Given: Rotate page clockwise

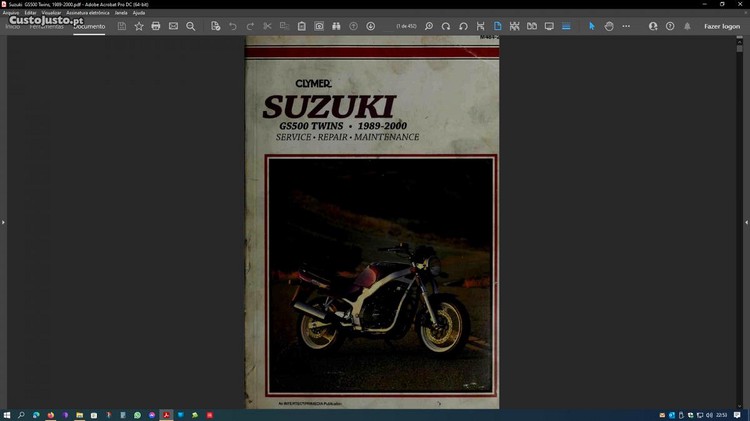Looking at the screenshot, I should (x=446, y=26).
